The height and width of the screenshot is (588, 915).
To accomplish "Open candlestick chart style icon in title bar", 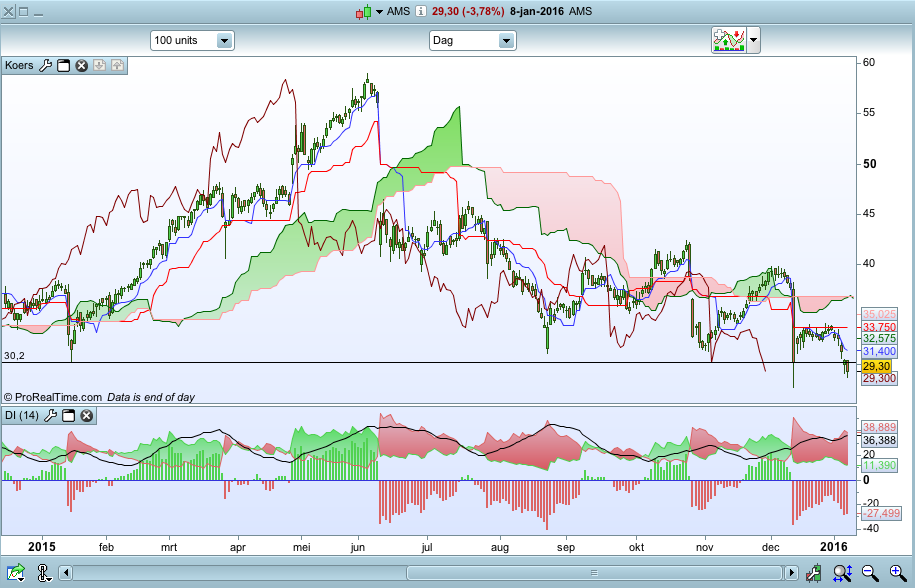I will 363,12.
